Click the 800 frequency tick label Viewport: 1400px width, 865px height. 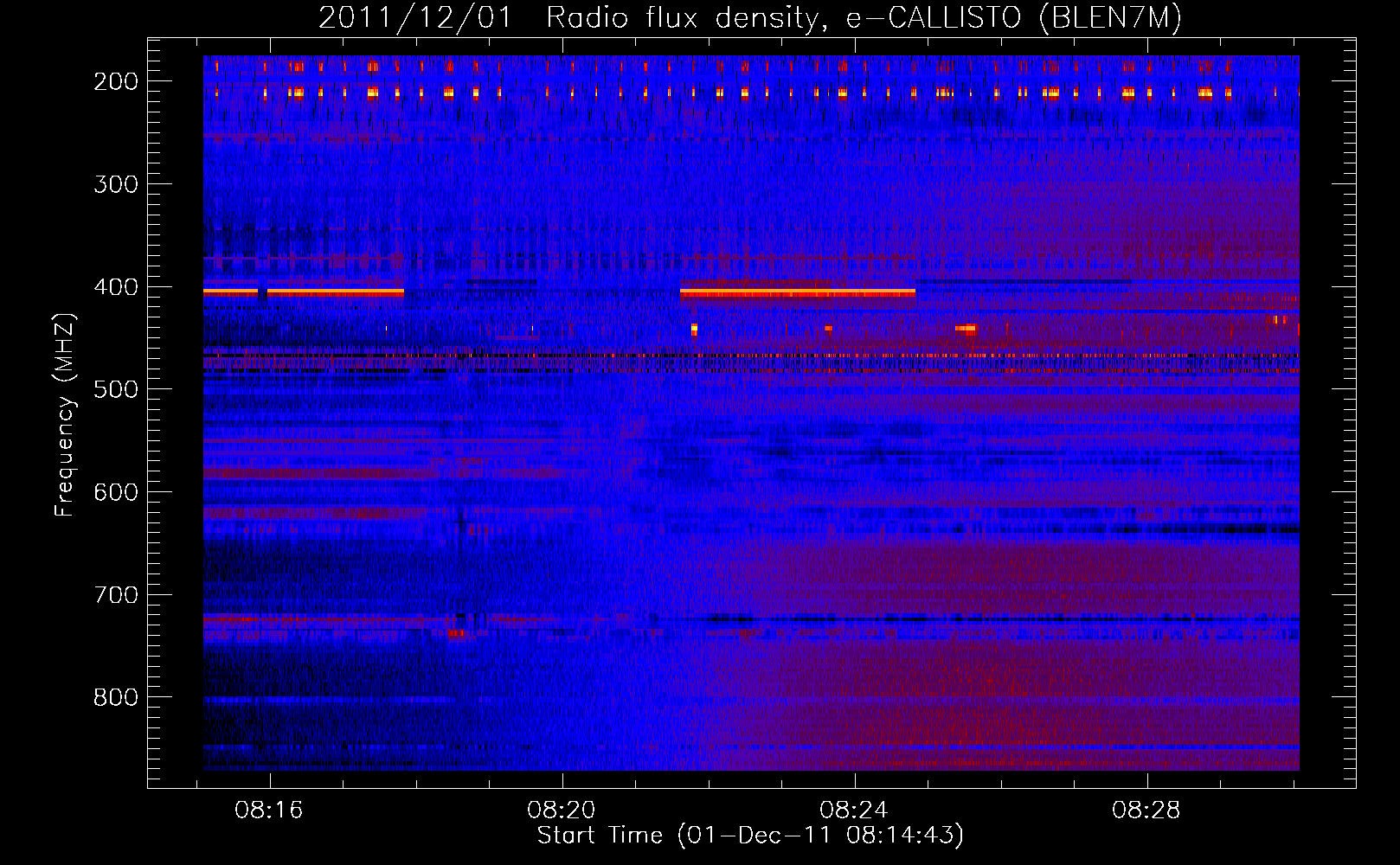(116, 697)
